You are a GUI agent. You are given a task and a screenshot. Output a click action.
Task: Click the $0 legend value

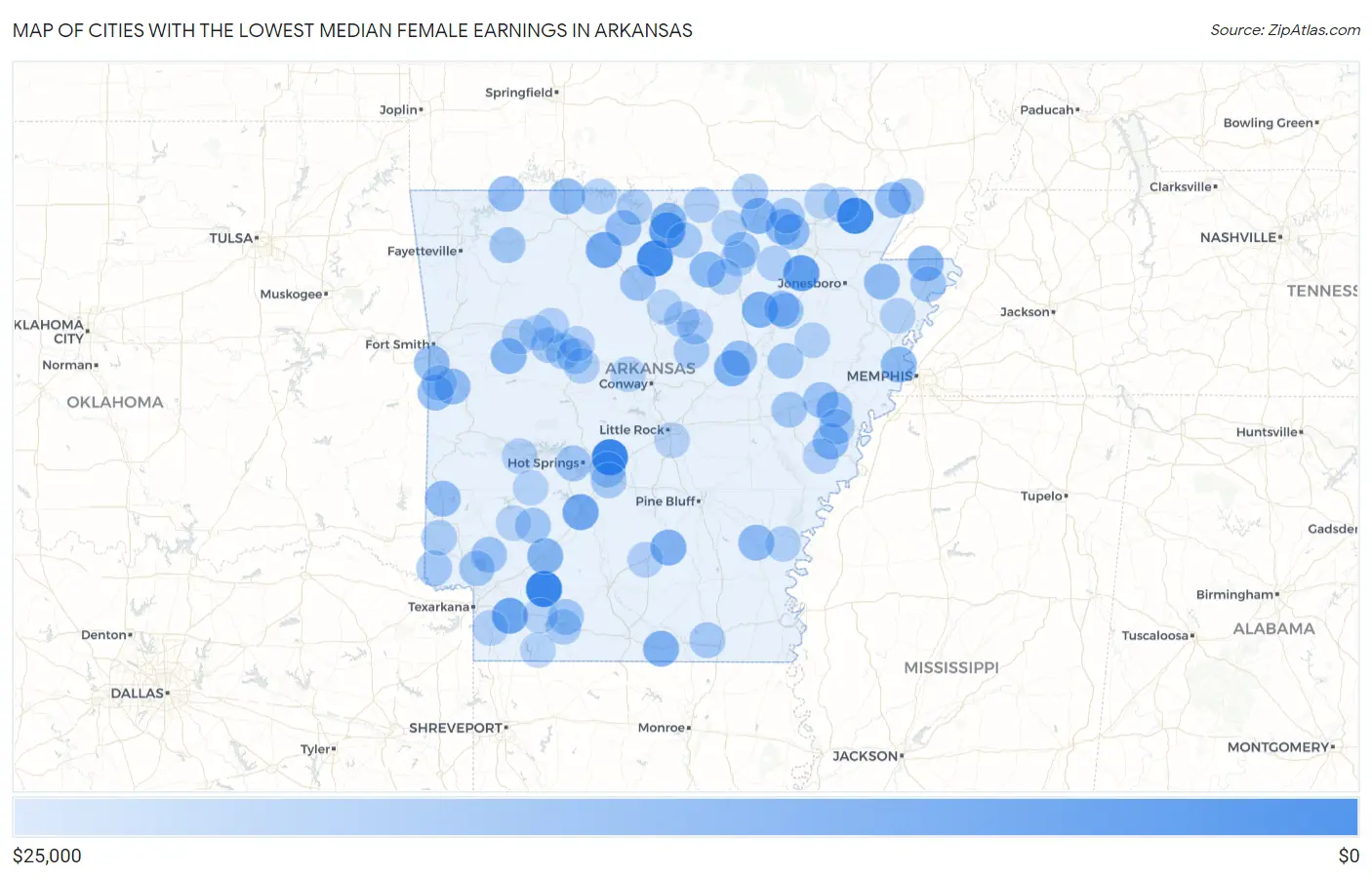click(1349, 857)
